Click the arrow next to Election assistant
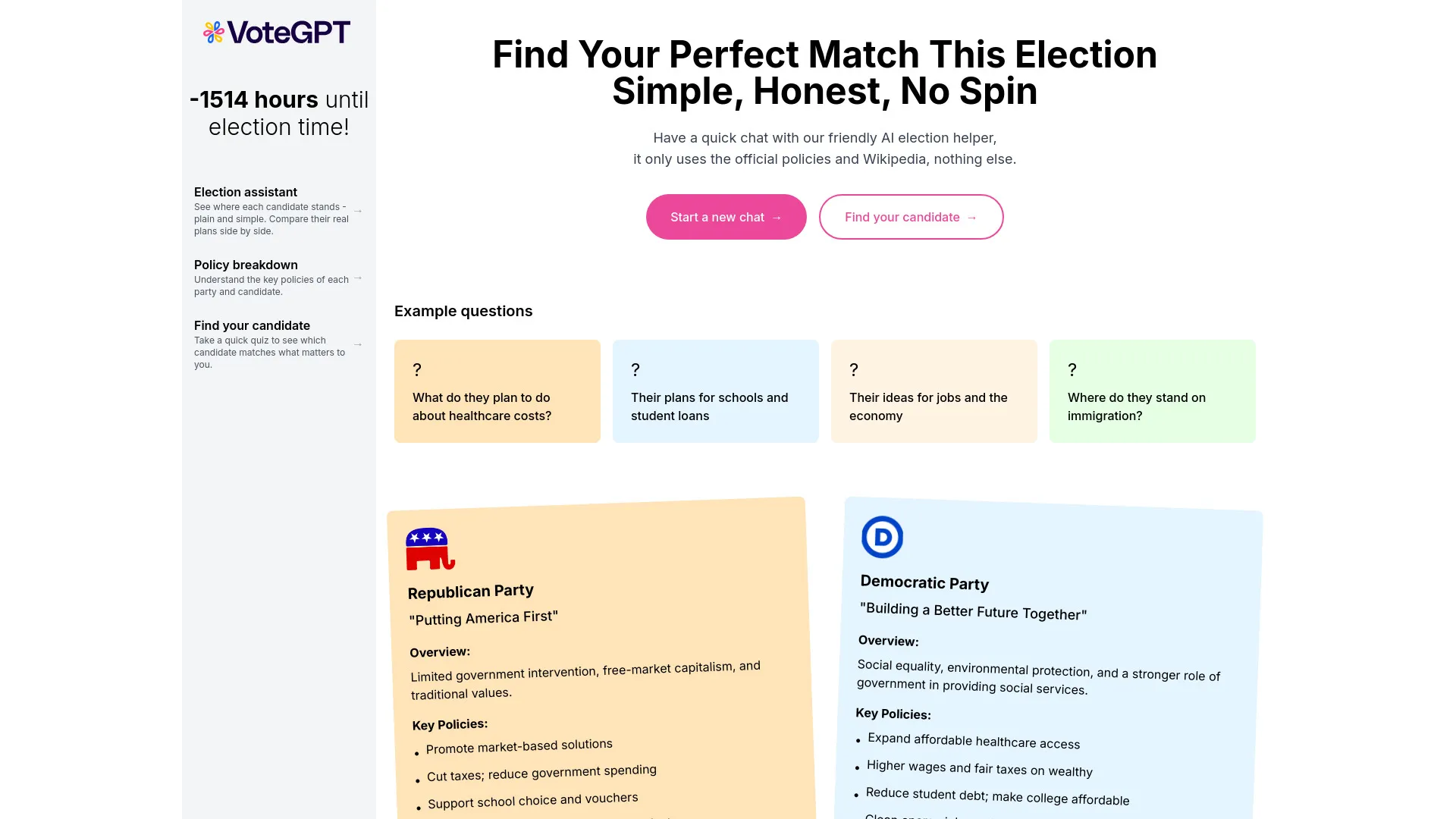Viewport: 1456px width, 819px height. pyautogui.click(x=357, y=211)
